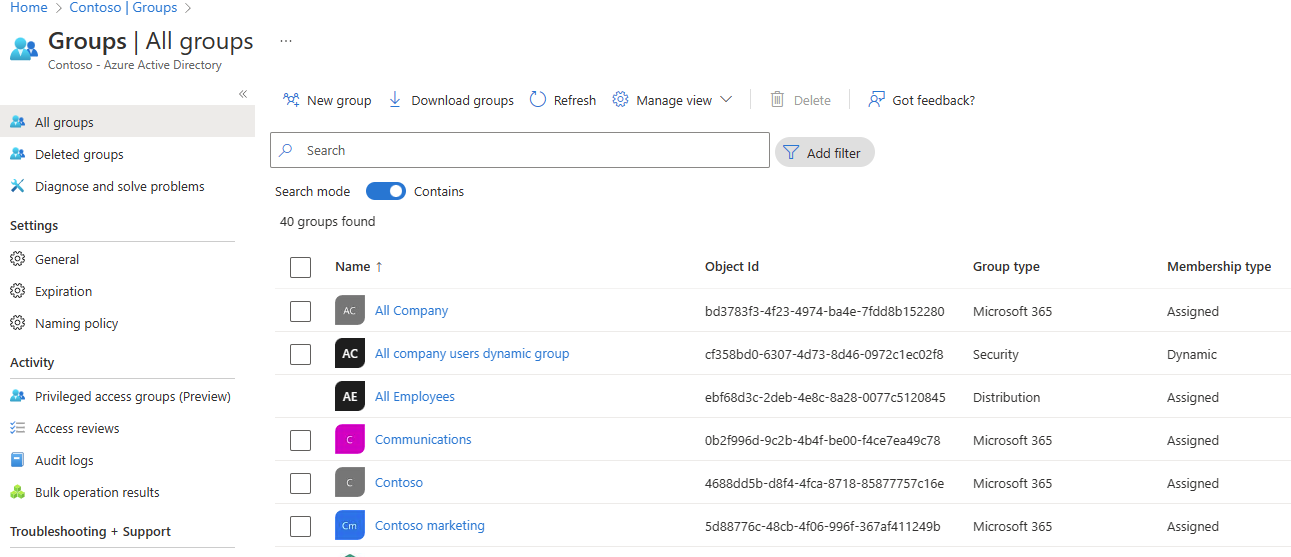Image resolution: width=1291 pixels, height=557 pixels.
Task: Check All company users dynamic group checkbox
Action: pyautogui.click(x=300, y=354)
